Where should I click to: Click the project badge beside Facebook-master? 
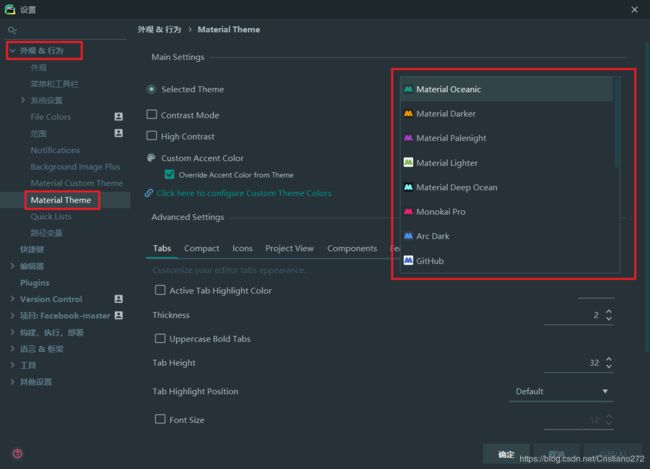[x=119, y=315]
